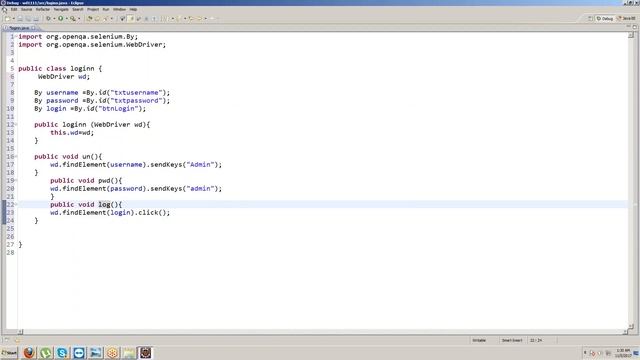This screenshot has width=640, height=360.
Task: Click the vertical scrollbar up arrow
Action: (631, 35)
